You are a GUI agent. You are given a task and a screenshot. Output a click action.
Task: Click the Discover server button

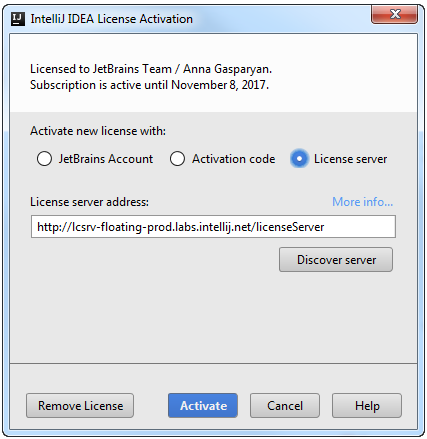click(336, 260)
